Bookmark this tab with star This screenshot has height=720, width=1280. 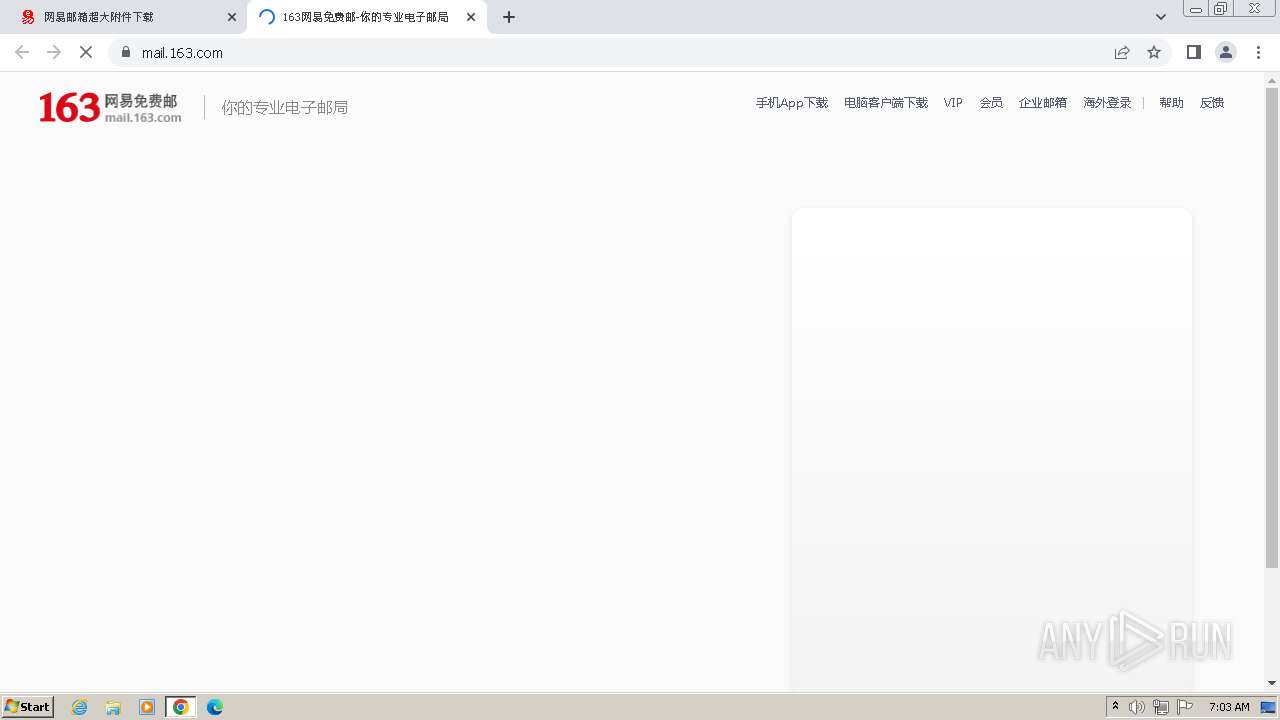tap(1154, 52)
